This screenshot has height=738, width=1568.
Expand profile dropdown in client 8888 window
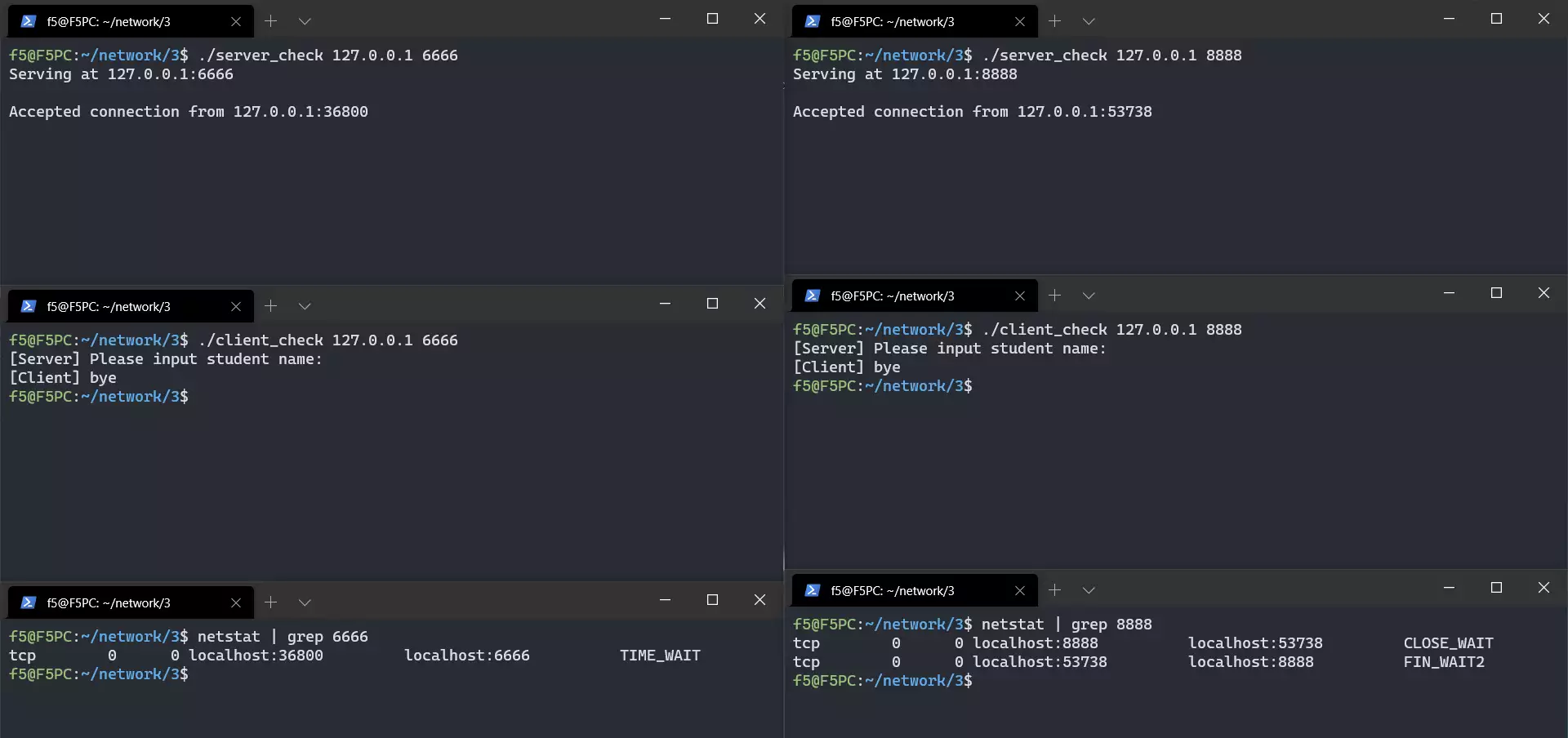coord(1089,296)
